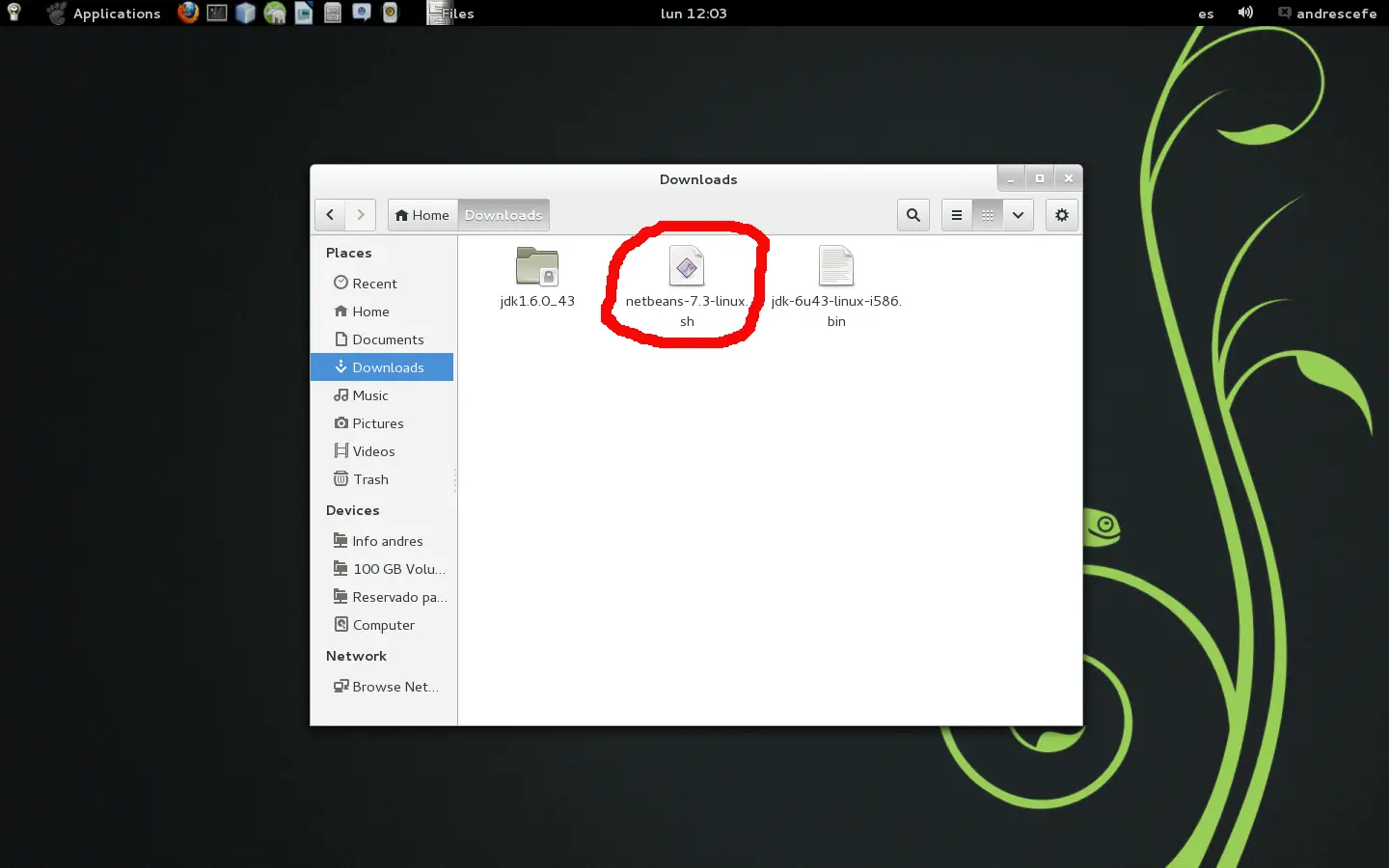This screenshot has width=1389, height=868.
Task: Click the elephant launcher icon in the panel
Action: (275, 13)
